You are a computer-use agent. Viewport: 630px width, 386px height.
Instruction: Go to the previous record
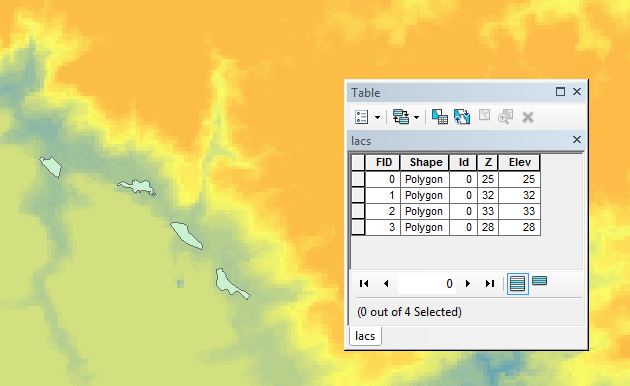386,284
